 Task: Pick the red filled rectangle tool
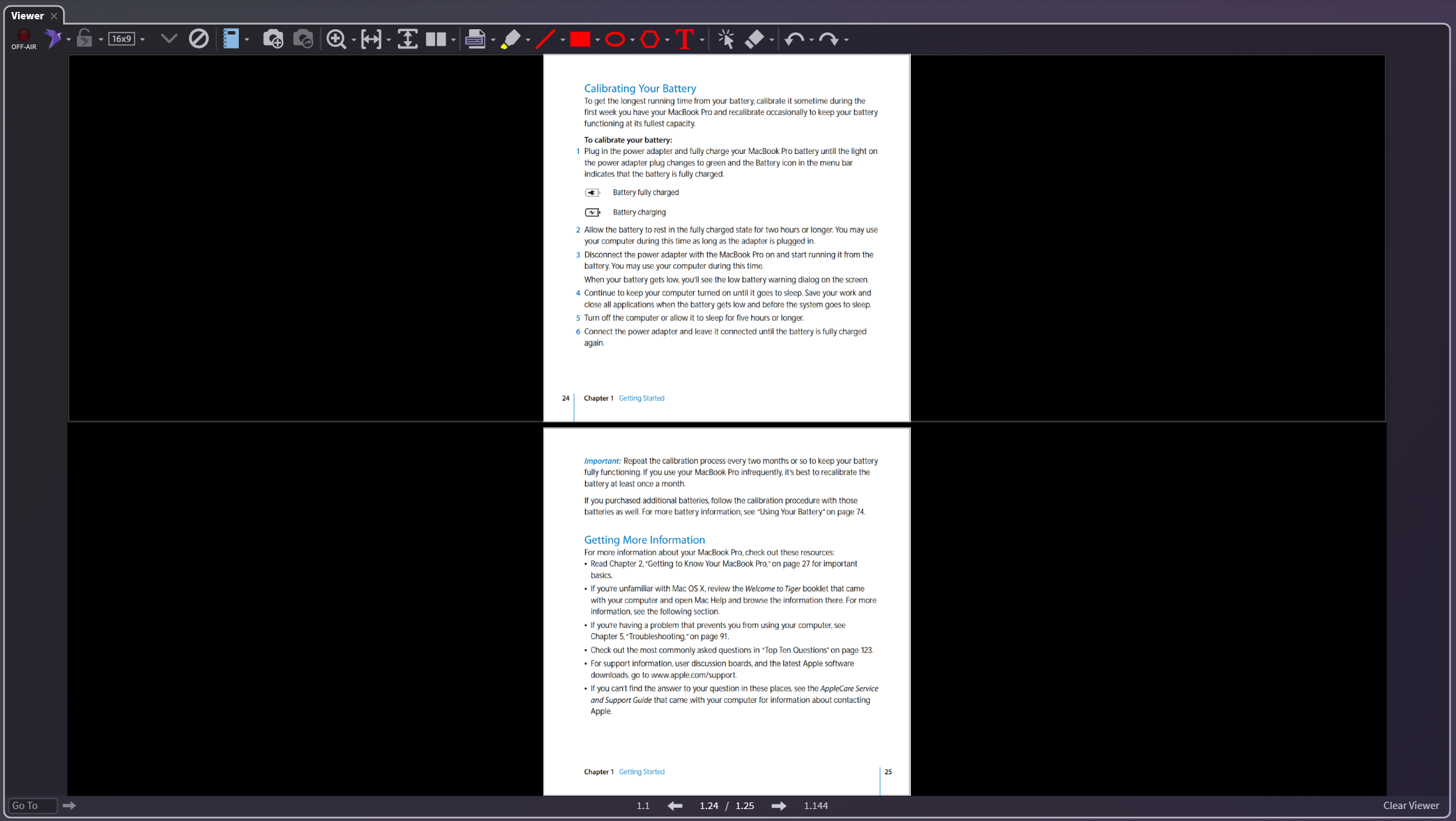[x=580, y=39]
